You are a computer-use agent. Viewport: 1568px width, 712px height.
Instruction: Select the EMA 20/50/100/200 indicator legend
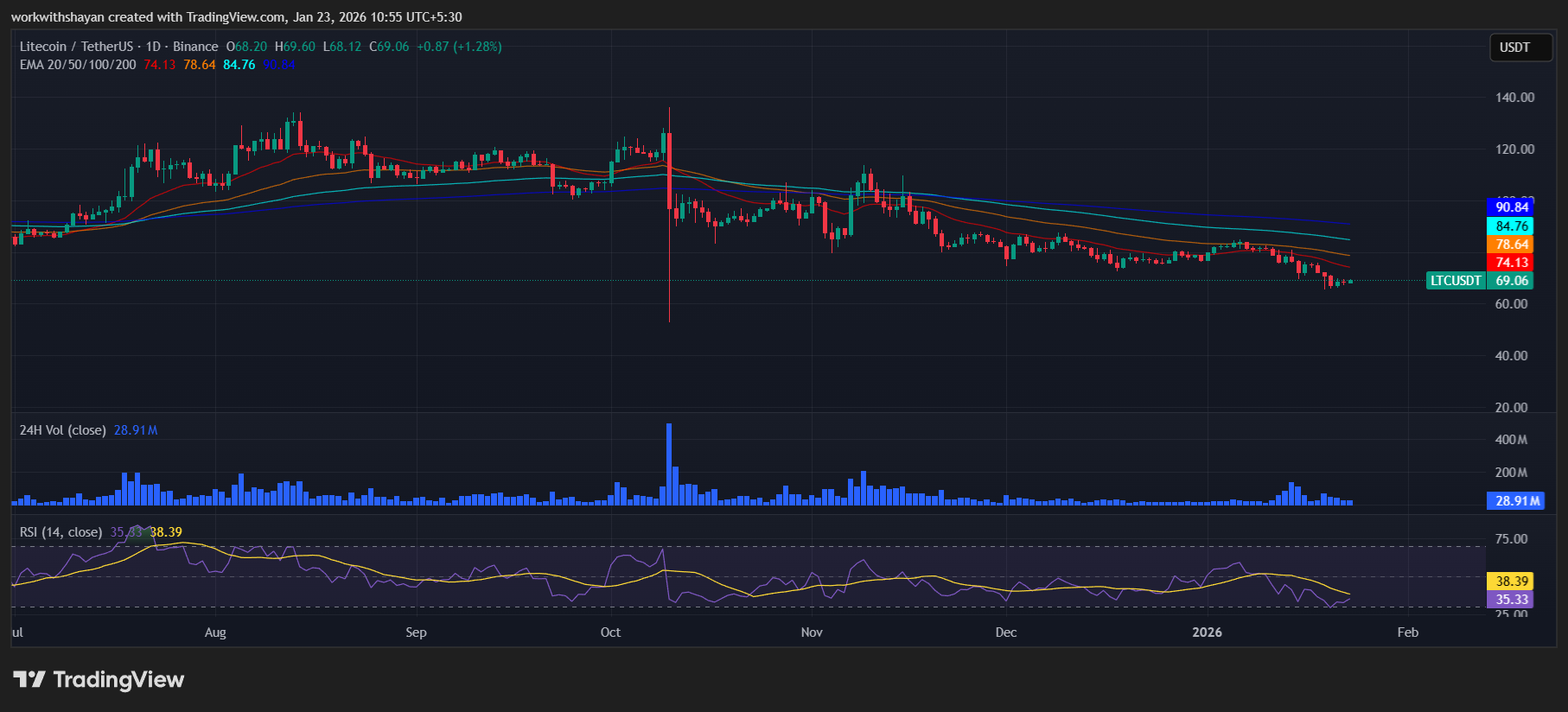tap(78, 65)
